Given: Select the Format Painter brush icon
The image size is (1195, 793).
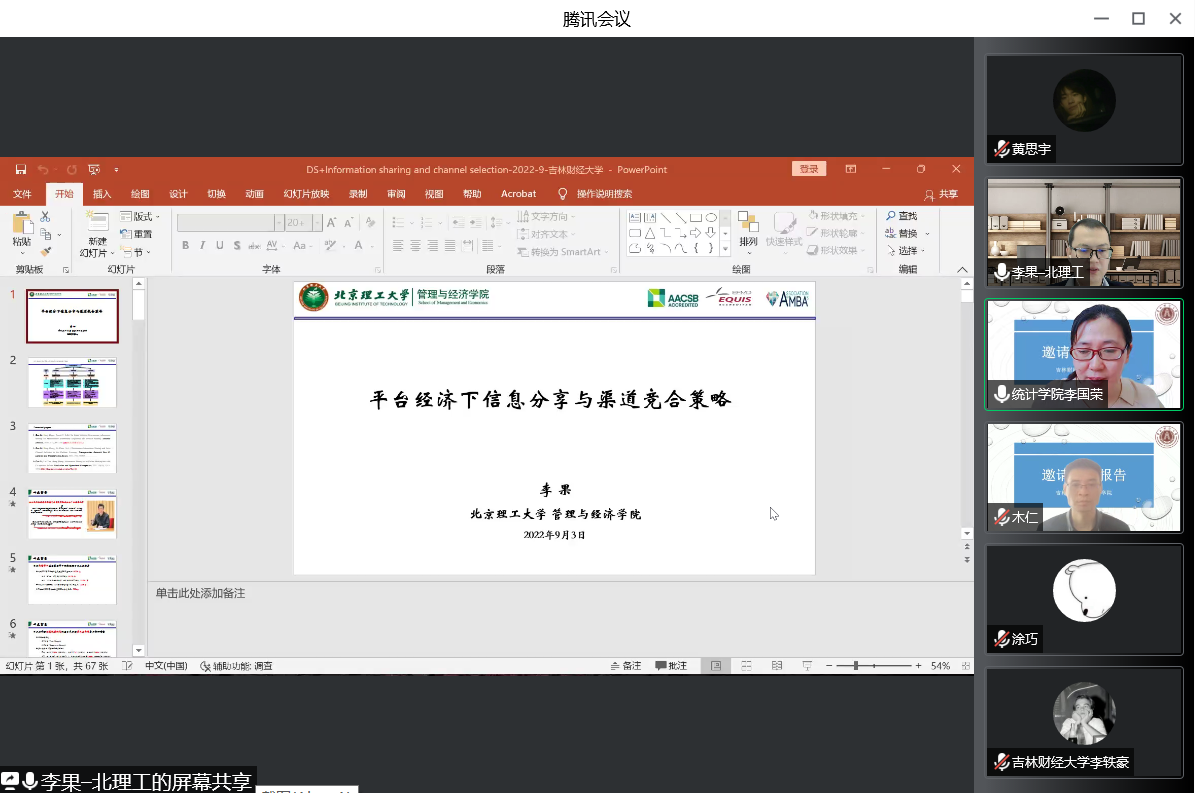Looking at the screenshot, I should [45, 252].
